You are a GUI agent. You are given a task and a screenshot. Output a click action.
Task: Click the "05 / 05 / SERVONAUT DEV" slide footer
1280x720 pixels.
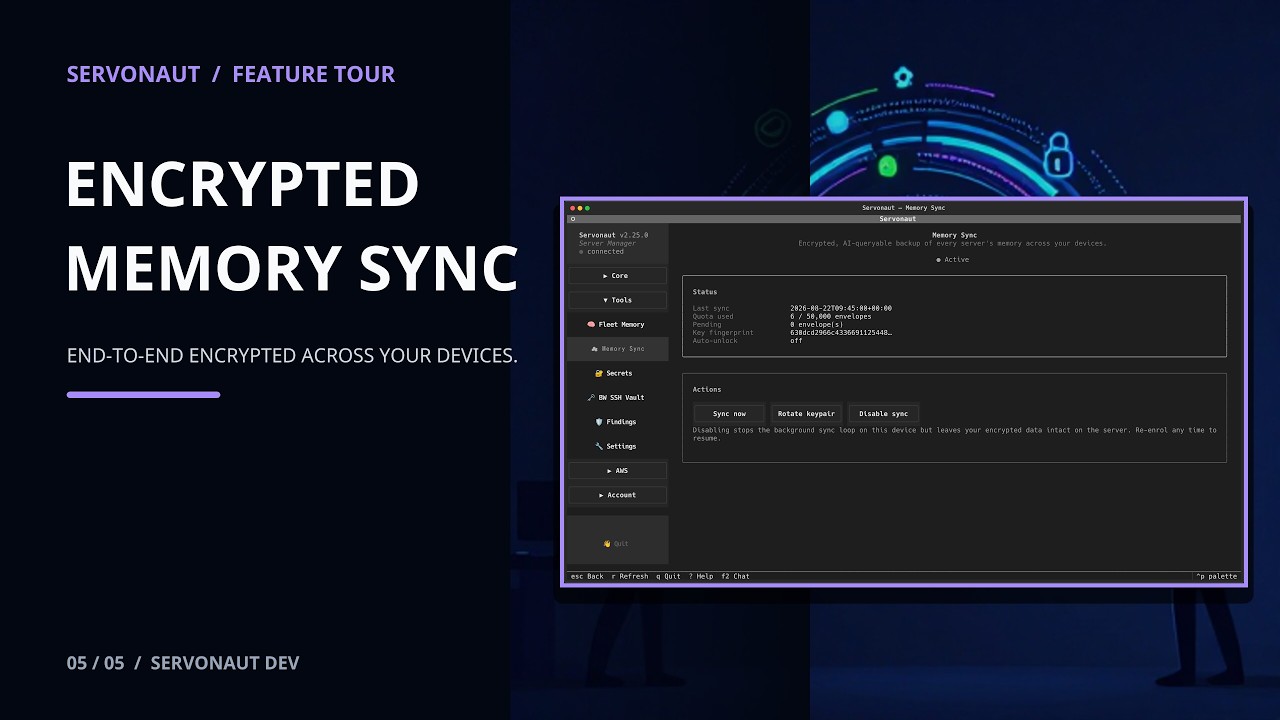point(183,663)
